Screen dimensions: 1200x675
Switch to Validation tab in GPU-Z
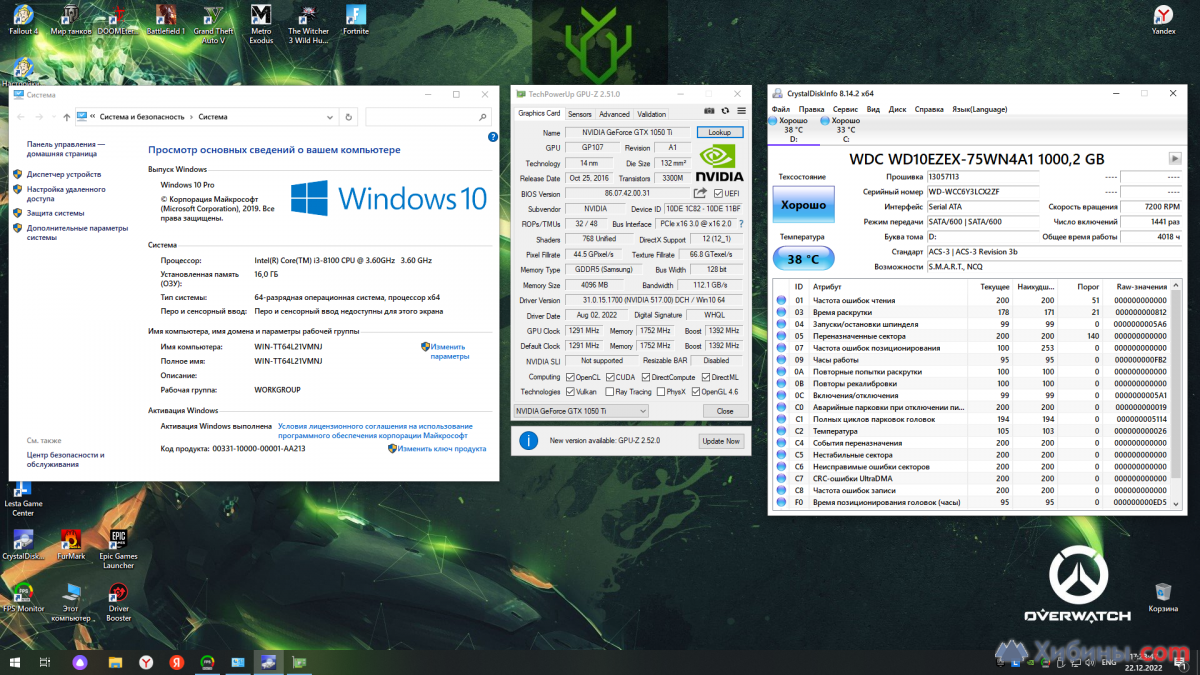(651, 114)
